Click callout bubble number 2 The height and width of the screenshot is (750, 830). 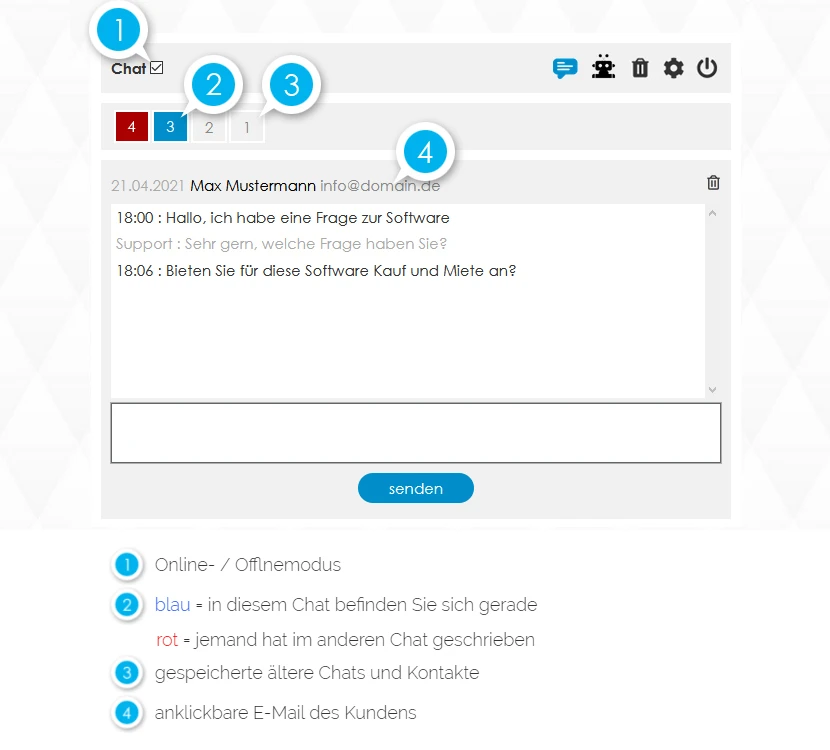pos(213,84)
